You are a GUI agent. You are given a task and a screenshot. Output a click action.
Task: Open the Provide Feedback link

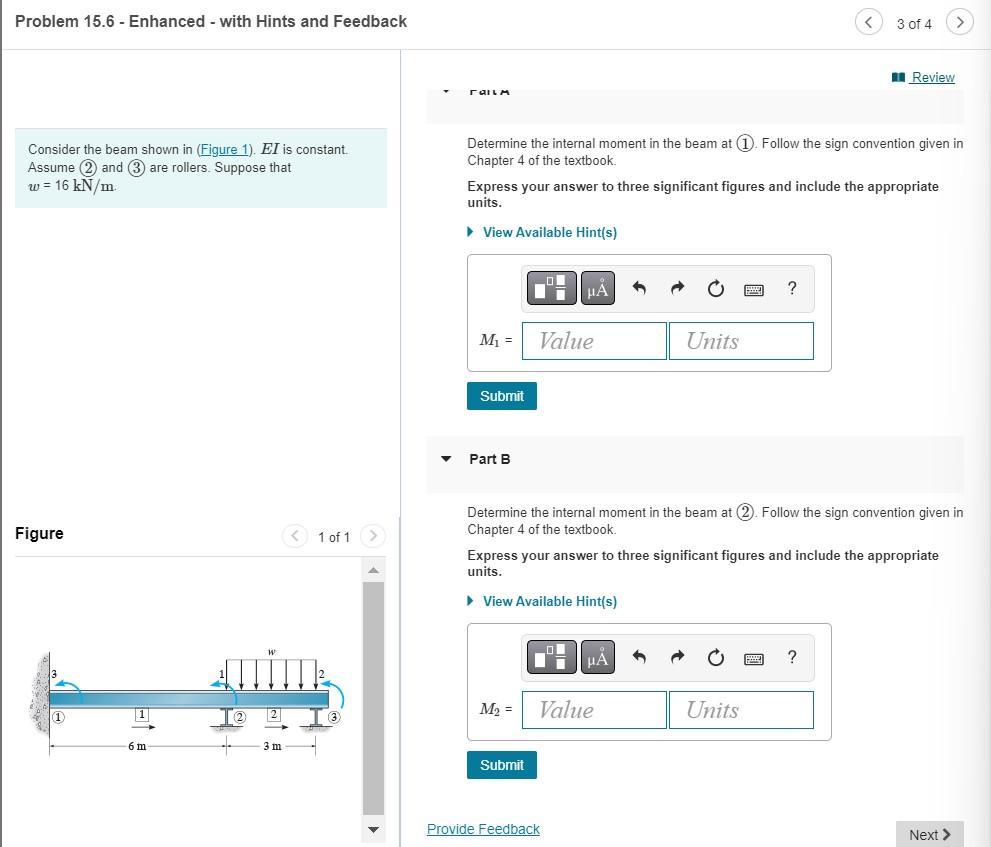tap(483, 828)
